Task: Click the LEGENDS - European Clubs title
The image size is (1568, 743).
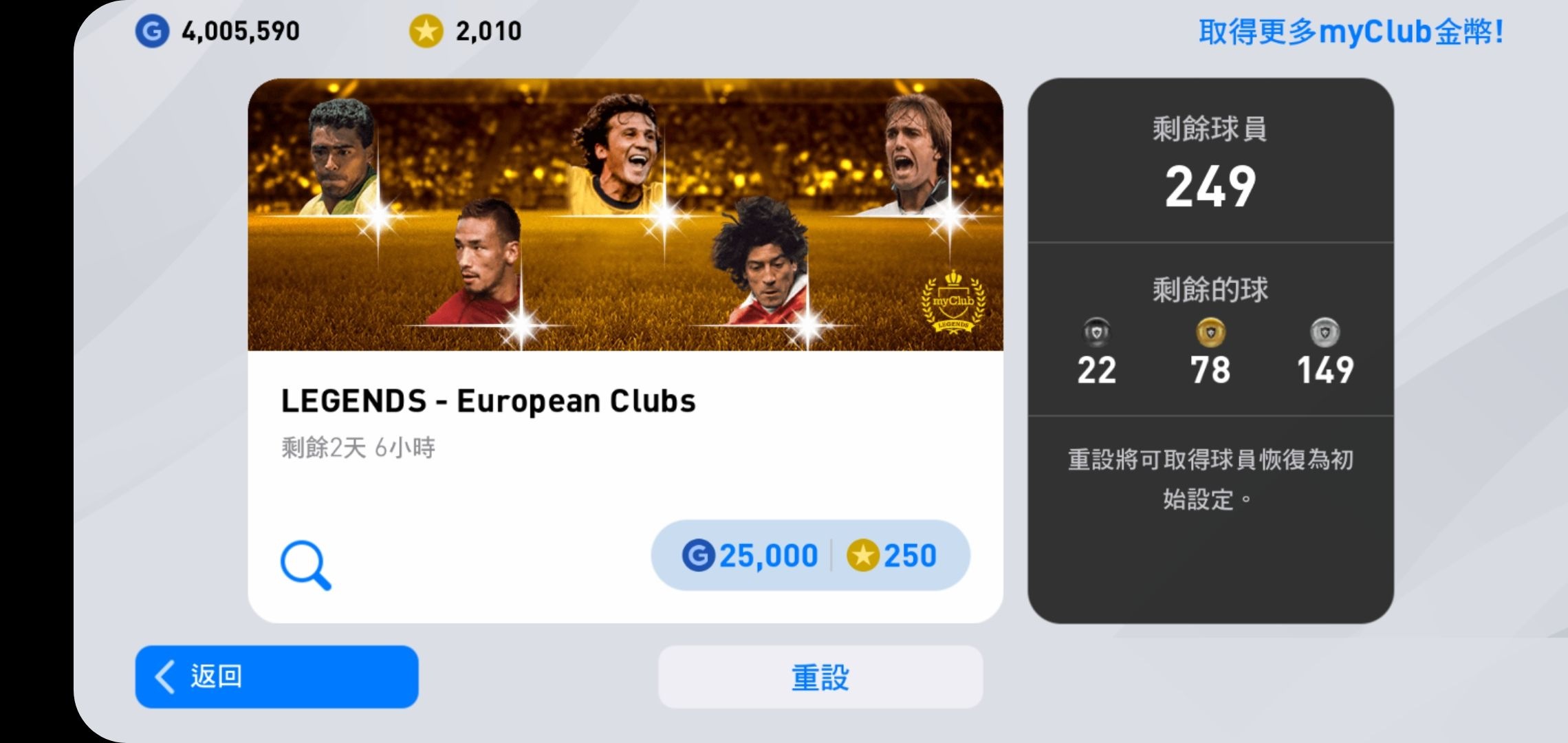Action: [488, 401]
